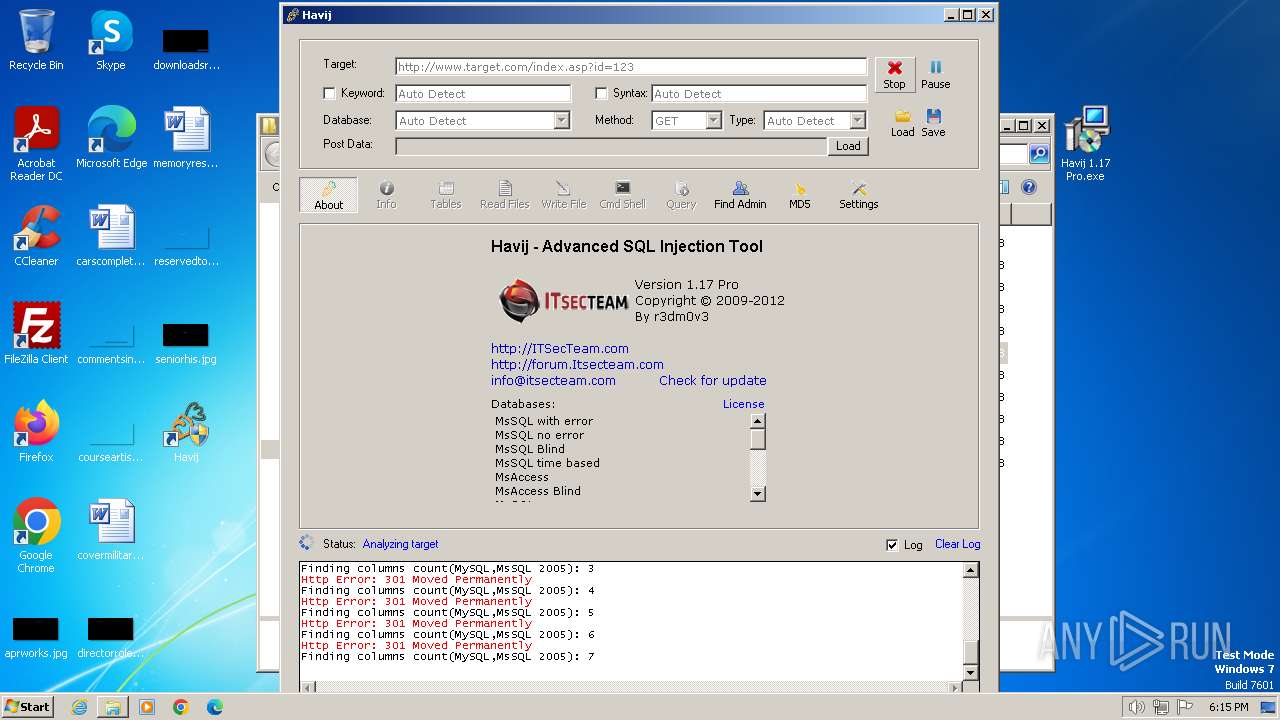Open the http://ITSecTeam.com link
This screenshot has width=1280, height=720.
coord(559,348)
